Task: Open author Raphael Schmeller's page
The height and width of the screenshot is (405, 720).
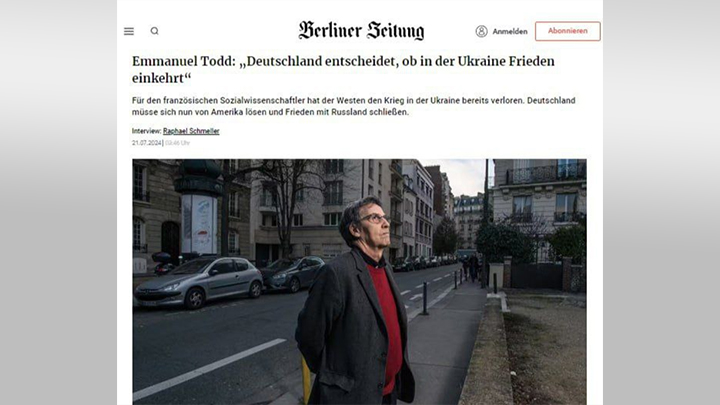Action: point(191,131)
